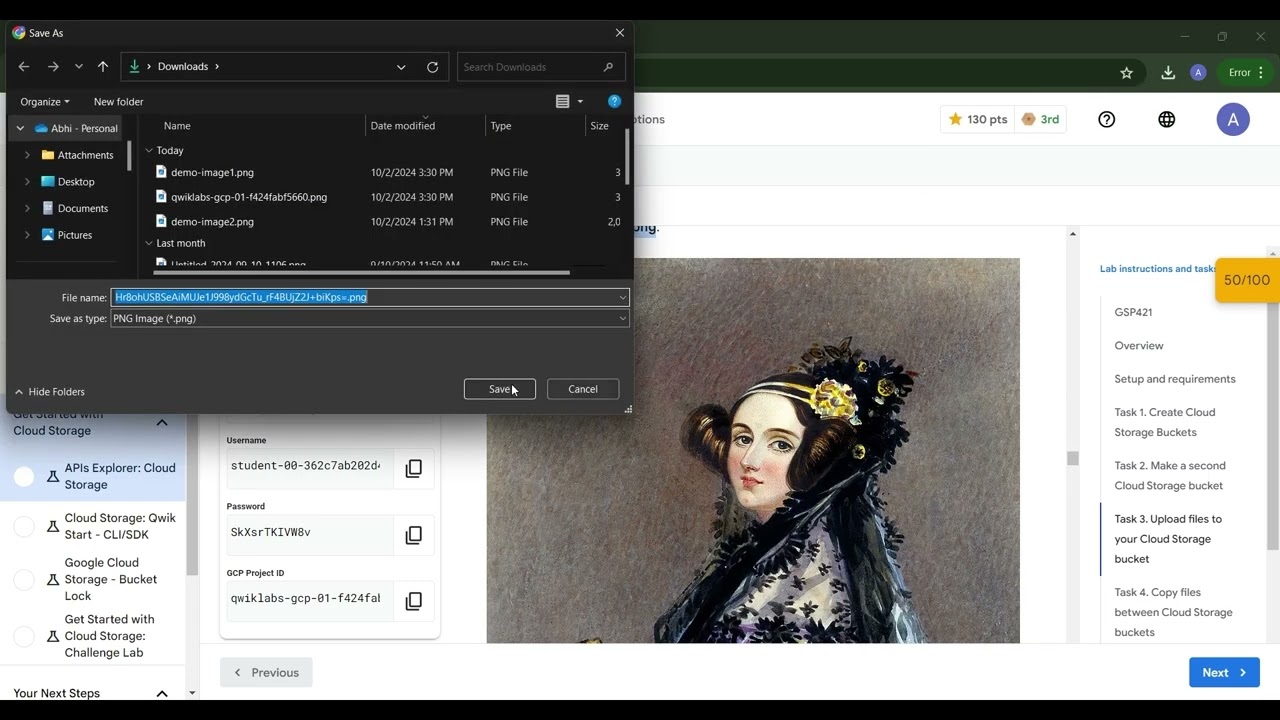Select demo-image1.png file
The image size is (1280, 720).
coord(212,172)
